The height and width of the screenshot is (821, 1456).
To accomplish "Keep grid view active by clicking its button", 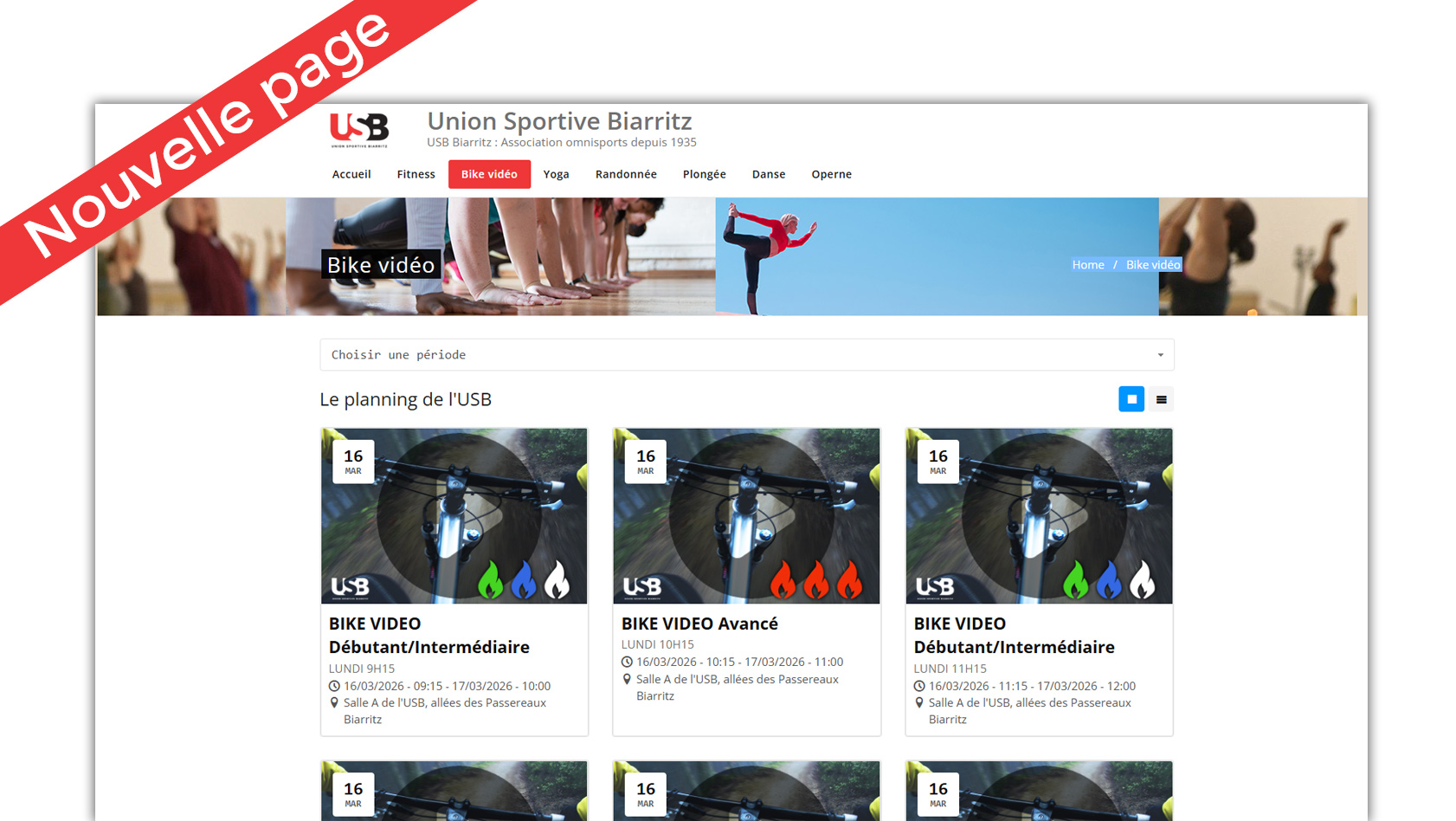I will tap(1131, 399).
